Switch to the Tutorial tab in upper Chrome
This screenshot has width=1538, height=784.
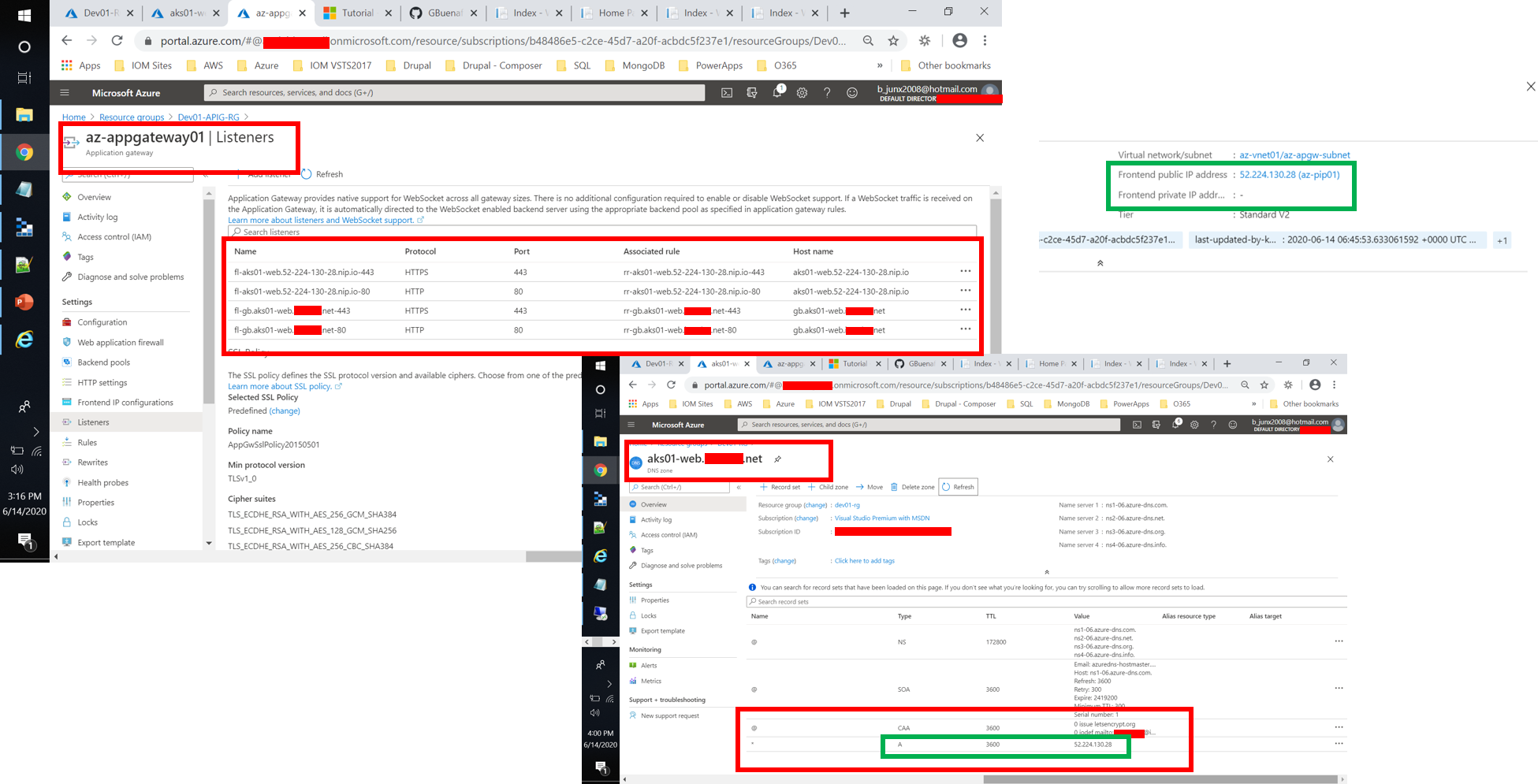click(358, 13)
